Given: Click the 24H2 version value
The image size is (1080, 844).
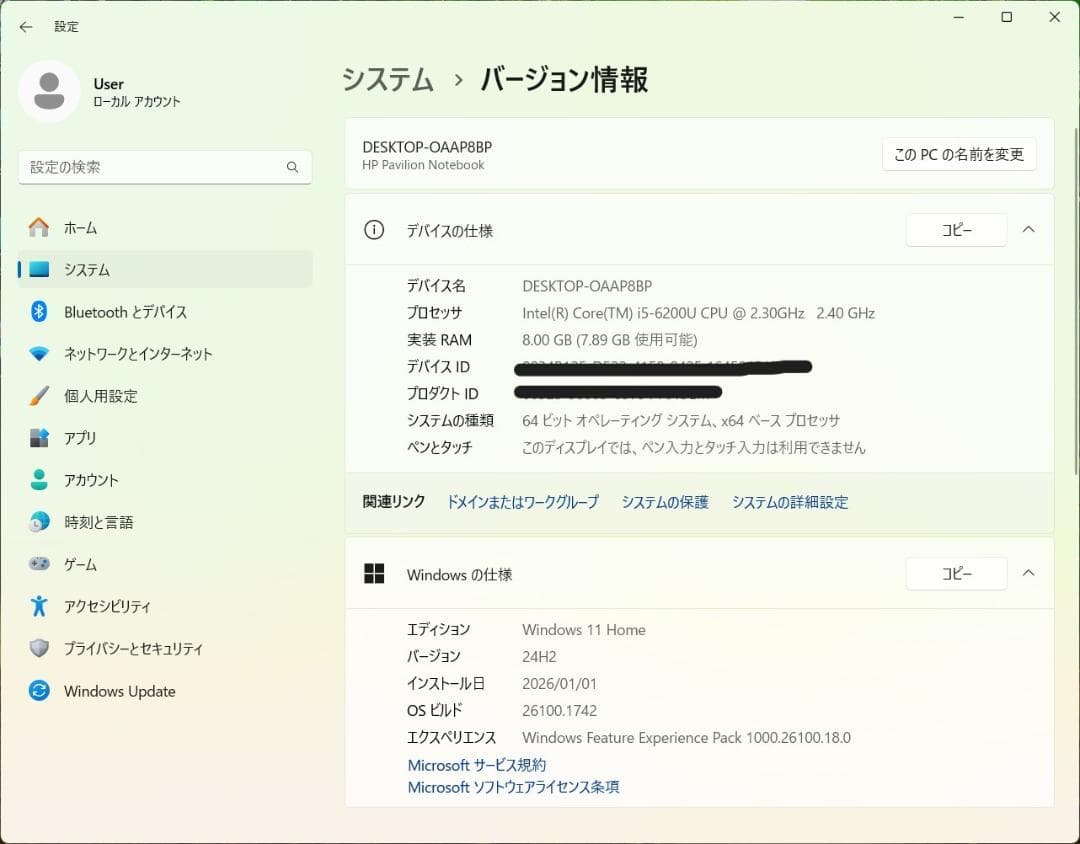Looking at the screenshot, I should 539,657.
